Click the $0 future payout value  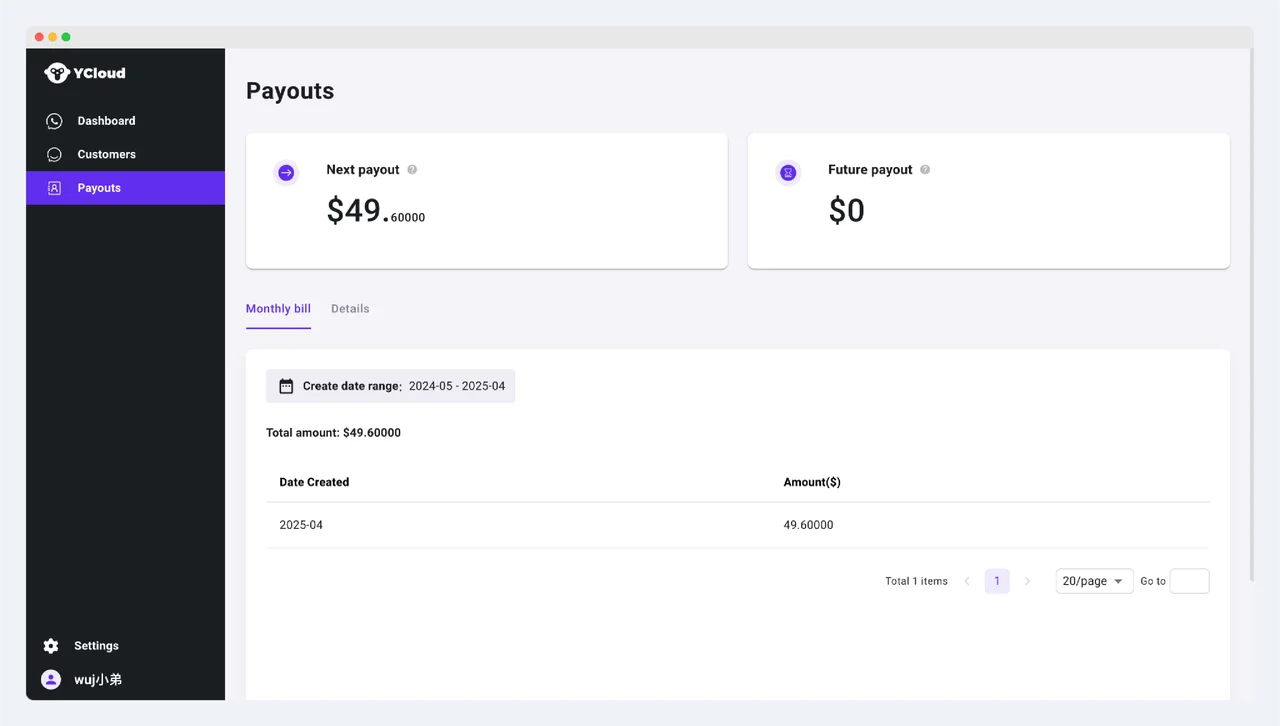pyautogui.click(x=846, y=211)
